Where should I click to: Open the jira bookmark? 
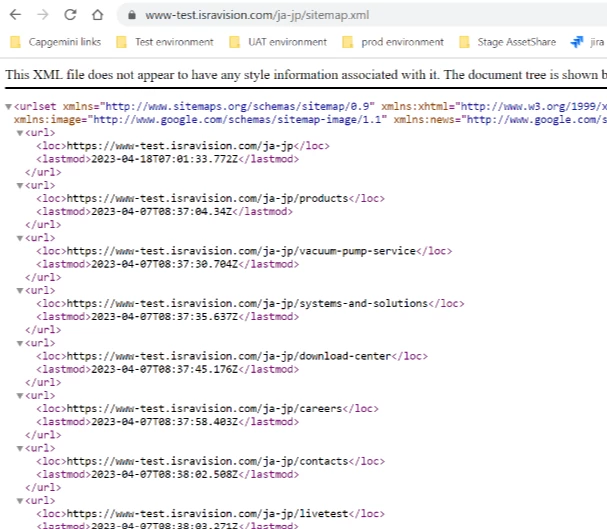588,42
